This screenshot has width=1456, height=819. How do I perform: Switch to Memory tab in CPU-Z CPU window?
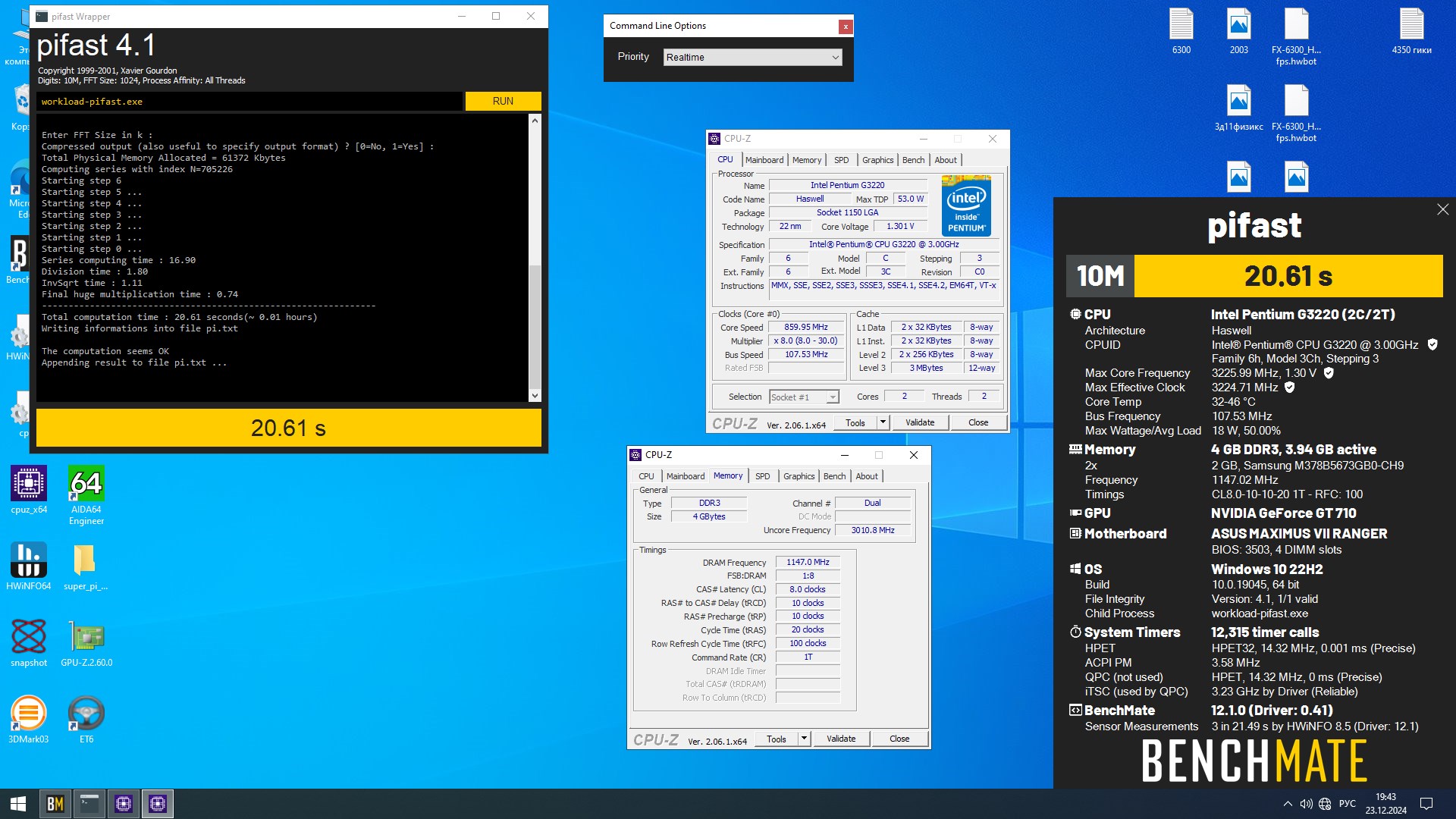click(x=807, y=160)
